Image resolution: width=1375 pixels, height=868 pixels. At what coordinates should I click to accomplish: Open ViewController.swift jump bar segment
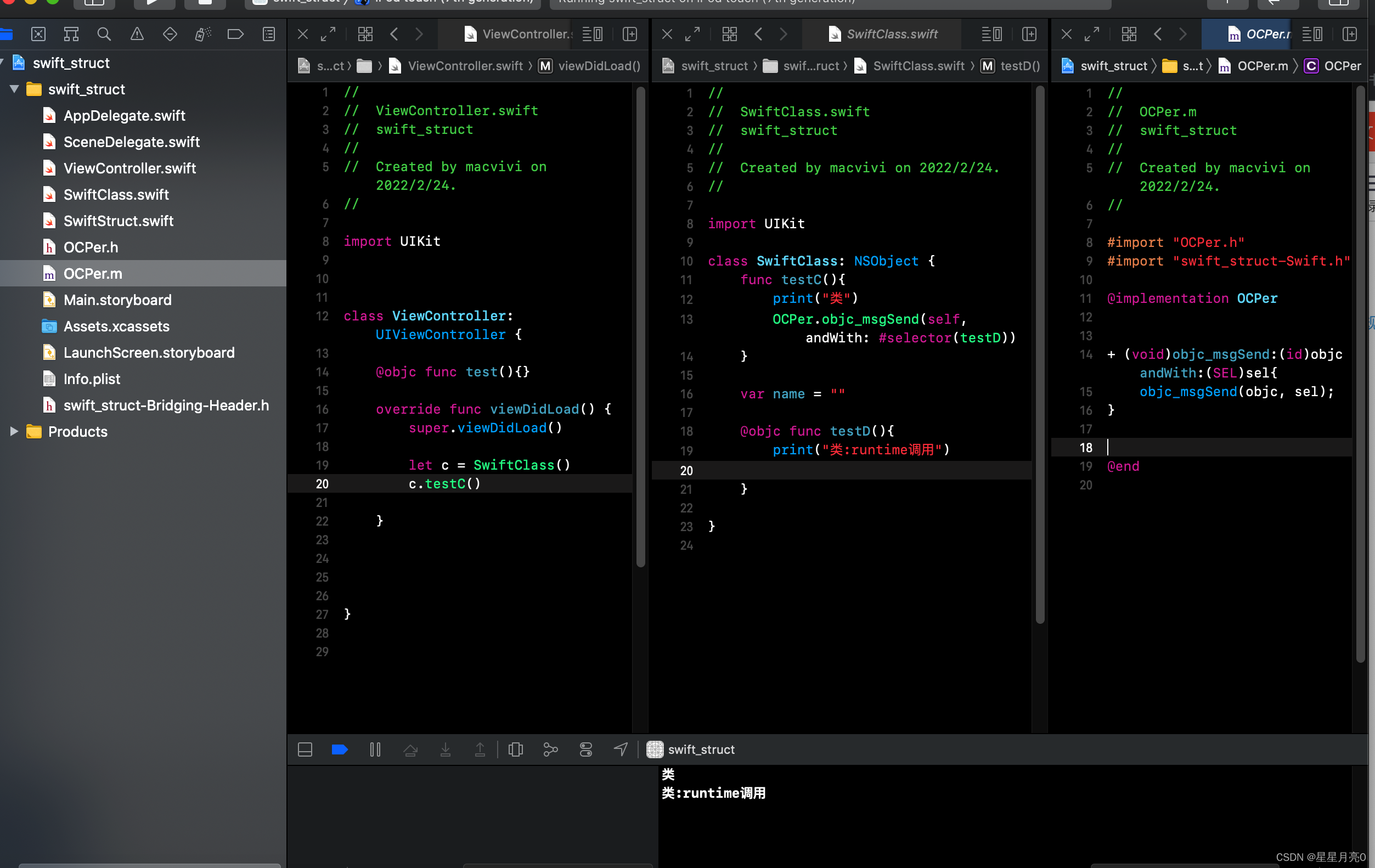[455, 66]
